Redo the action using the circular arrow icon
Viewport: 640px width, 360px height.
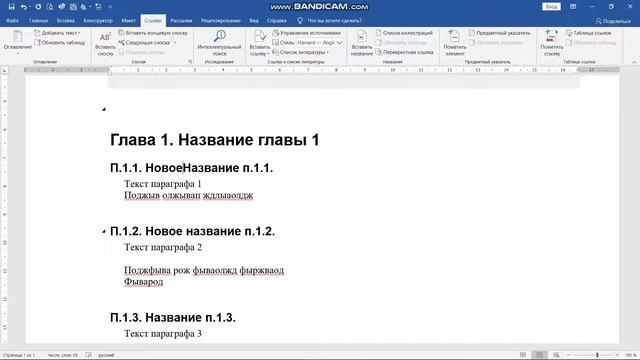(38, 7)
